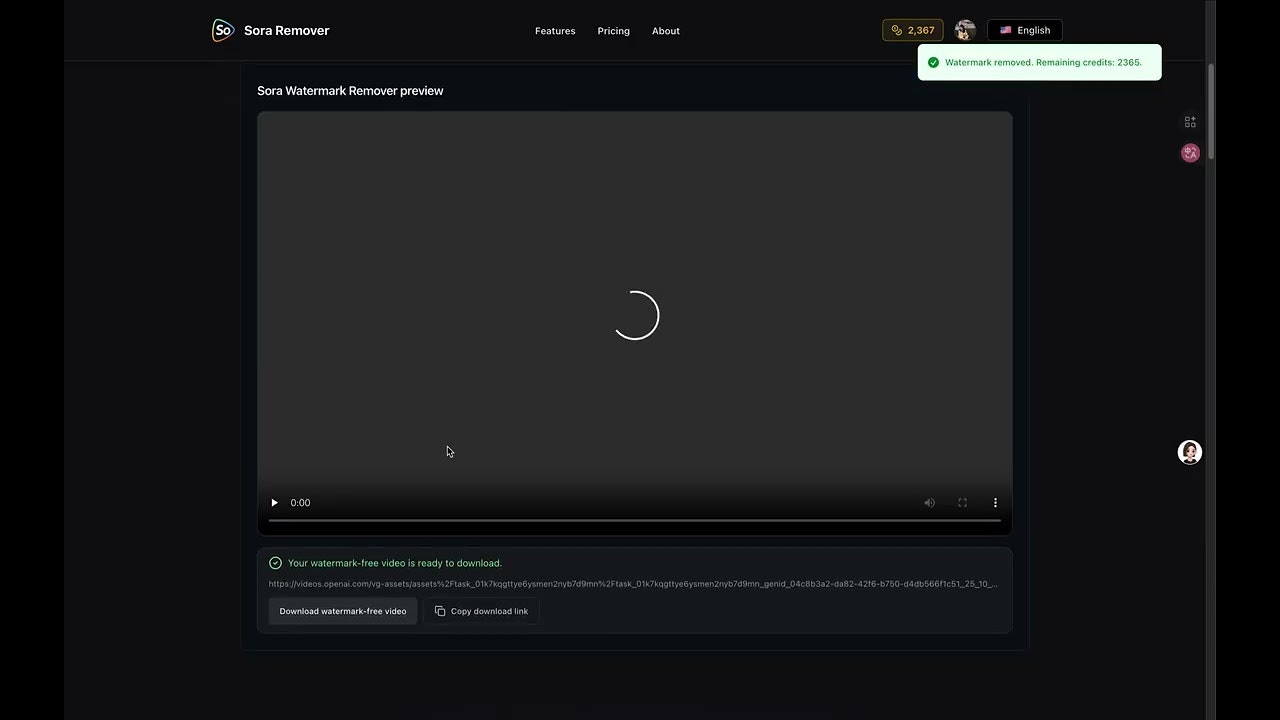Viewport: 1280px width, 720px height.
Task: Click the 'Watermark removed' notification toast
Action: click(x=1040, y=62)
